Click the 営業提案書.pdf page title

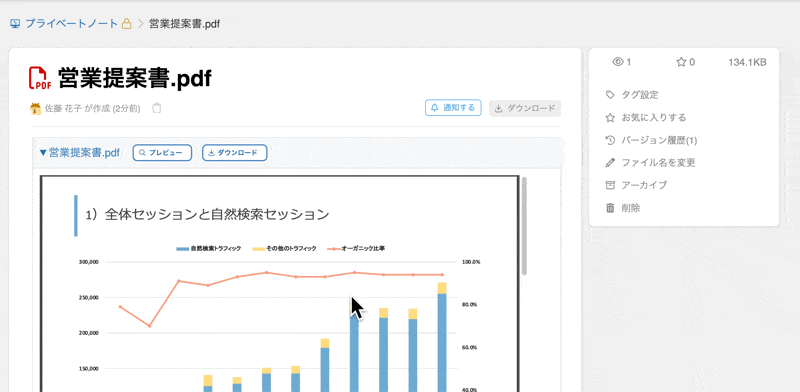[x=135, y=79]
